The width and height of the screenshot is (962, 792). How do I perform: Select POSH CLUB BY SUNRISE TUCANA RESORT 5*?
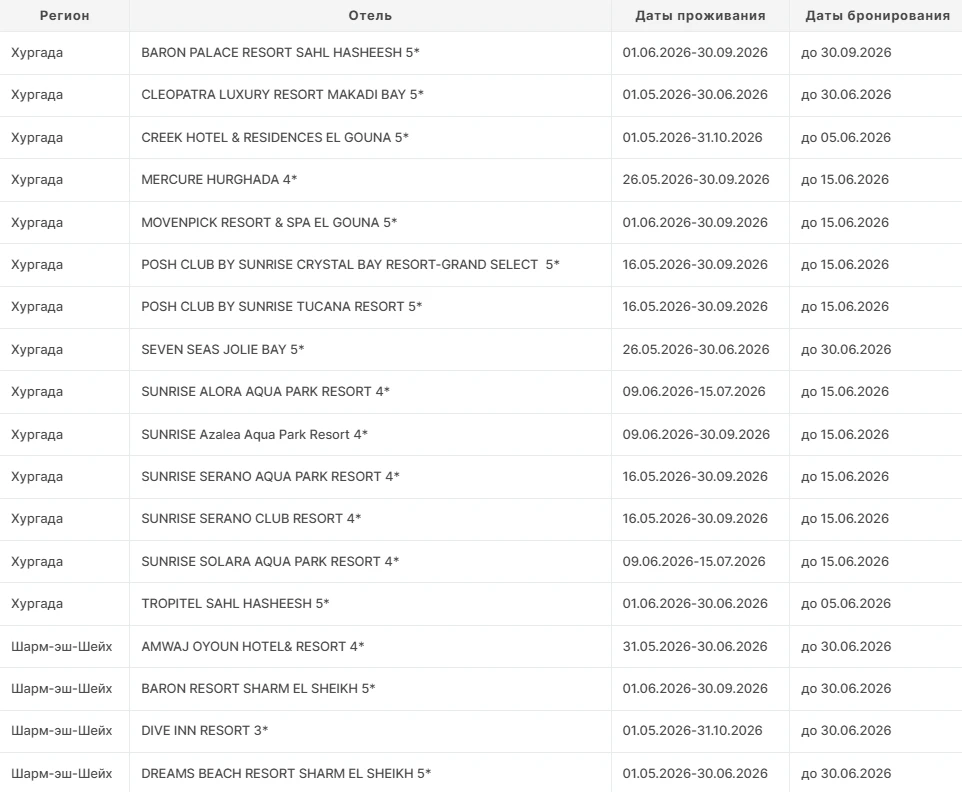click(282, 307)
